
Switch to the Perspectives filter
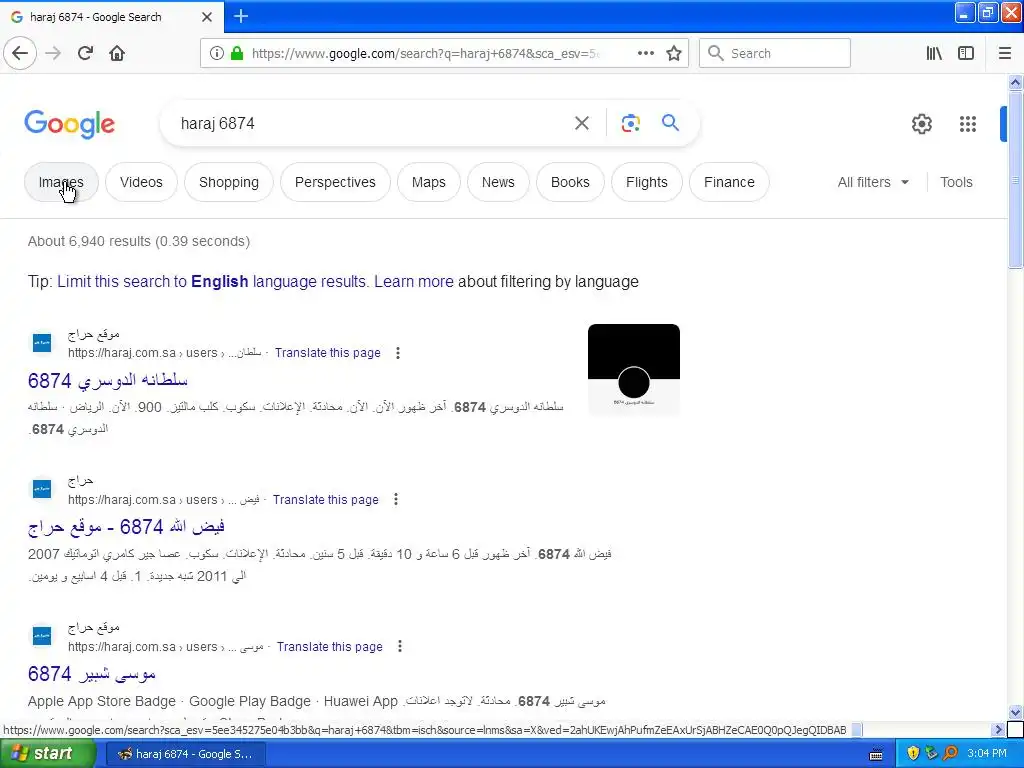(335, 182)
